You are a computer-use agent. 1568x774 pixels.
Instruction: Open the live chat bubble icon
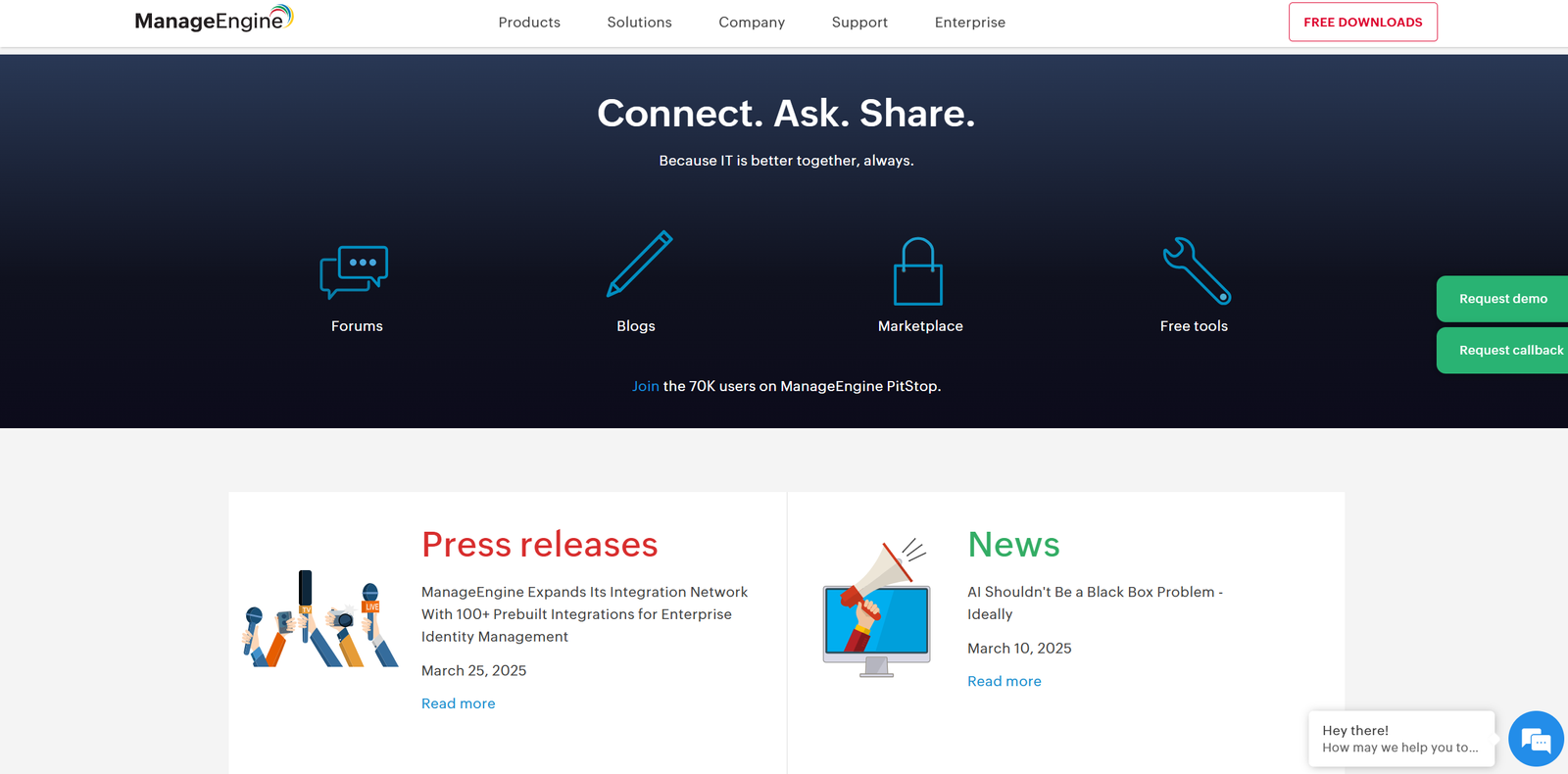click(x=1536, y=739)
